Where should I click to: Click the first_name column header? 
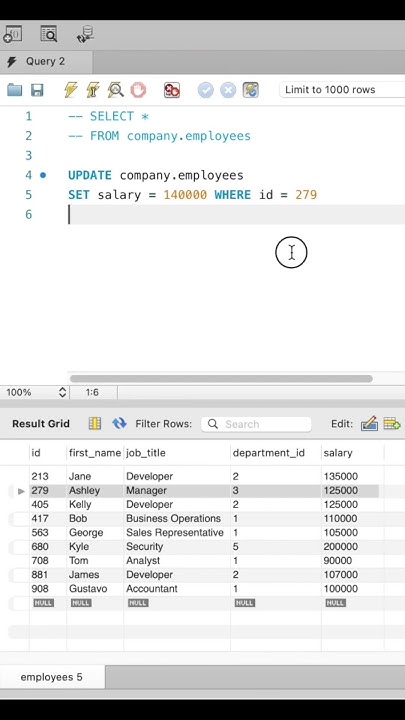(95, 453)
